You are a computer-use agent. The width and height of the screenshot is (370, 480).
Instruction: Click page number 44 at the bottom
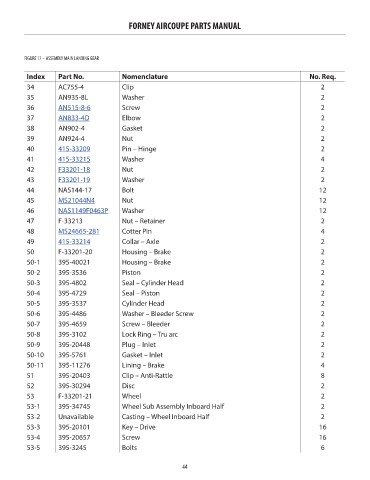pos(185,467)
